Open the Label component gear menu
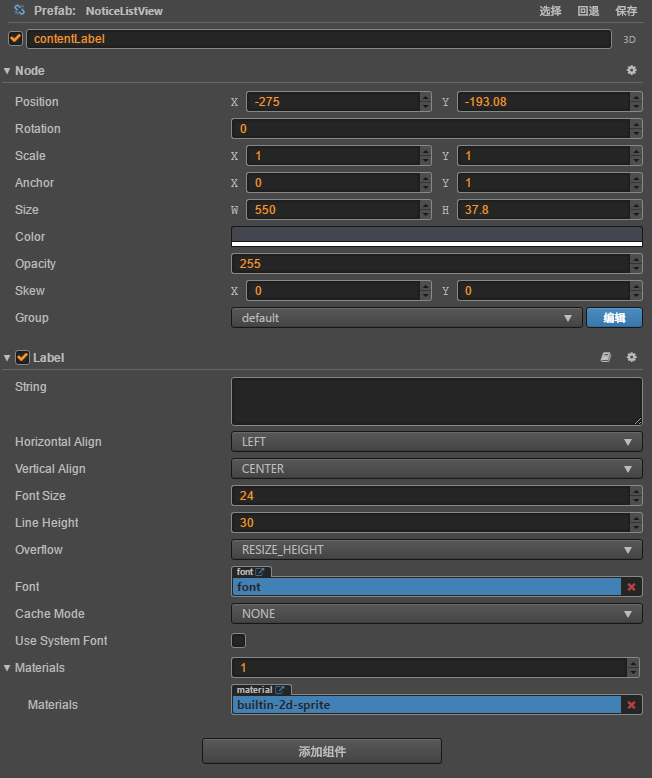This screenshot has height=778, width=652. click(x=631, y=357)
